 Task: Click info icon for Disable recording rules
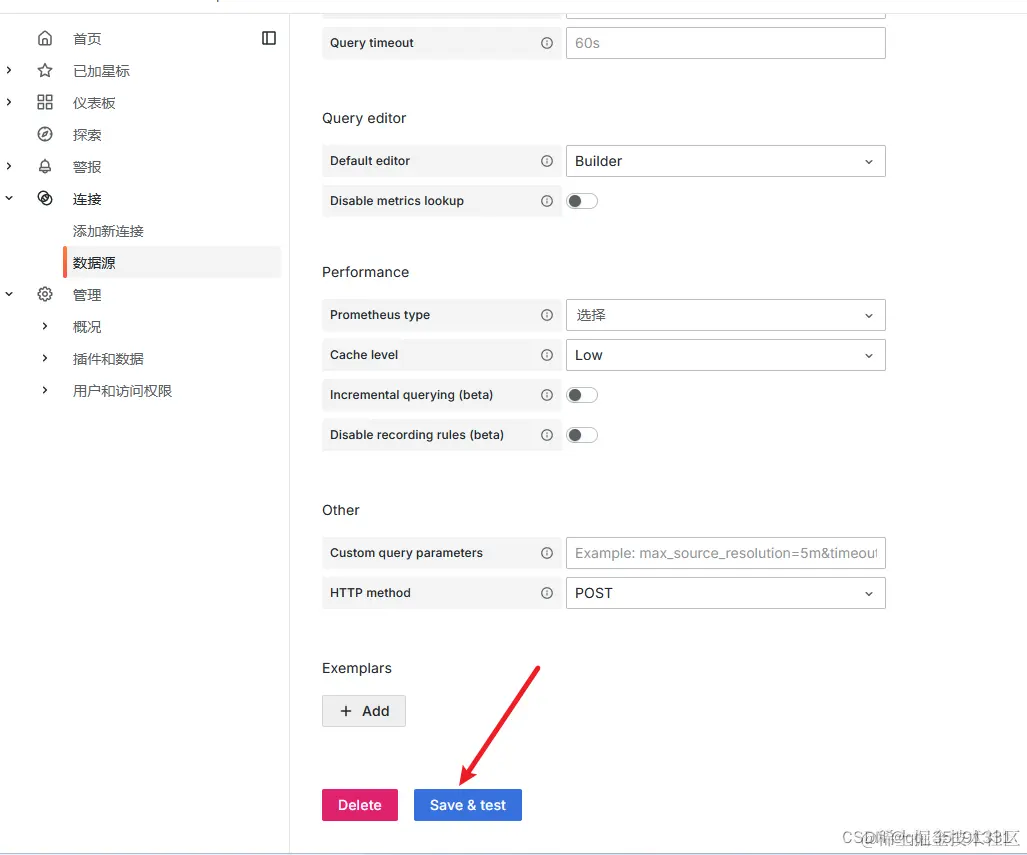[547, 435]
